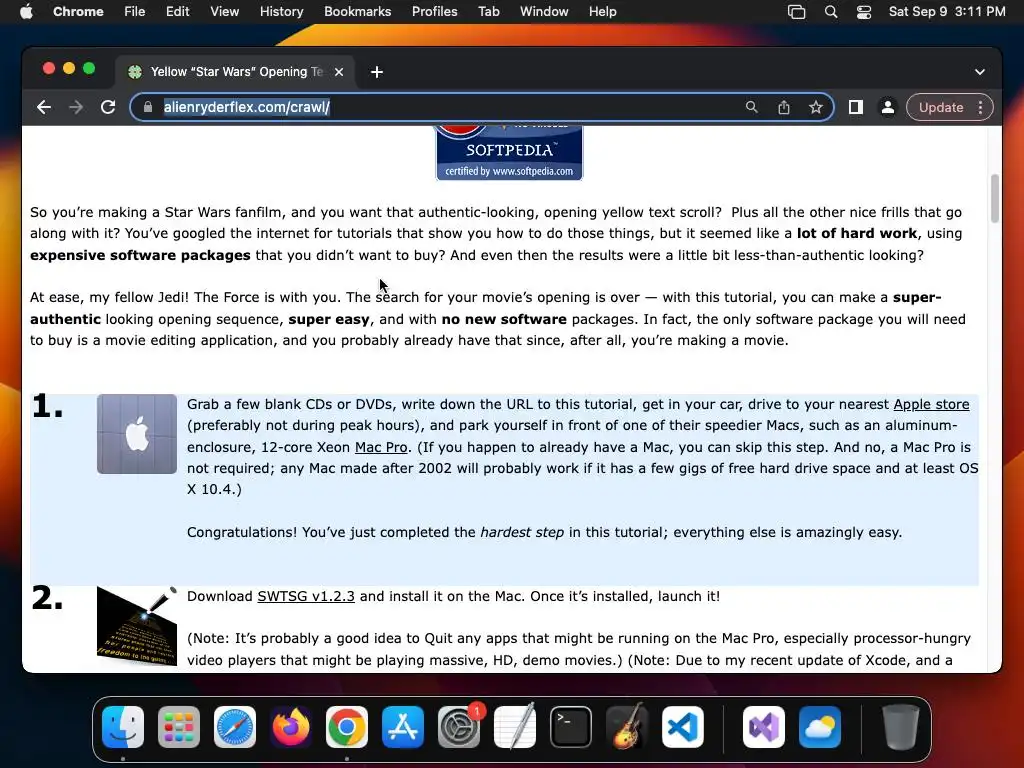The width and height of the screenshot is (1024, 768).
Task: Click Chrome icon in the Dock
Action: (347, 727)
